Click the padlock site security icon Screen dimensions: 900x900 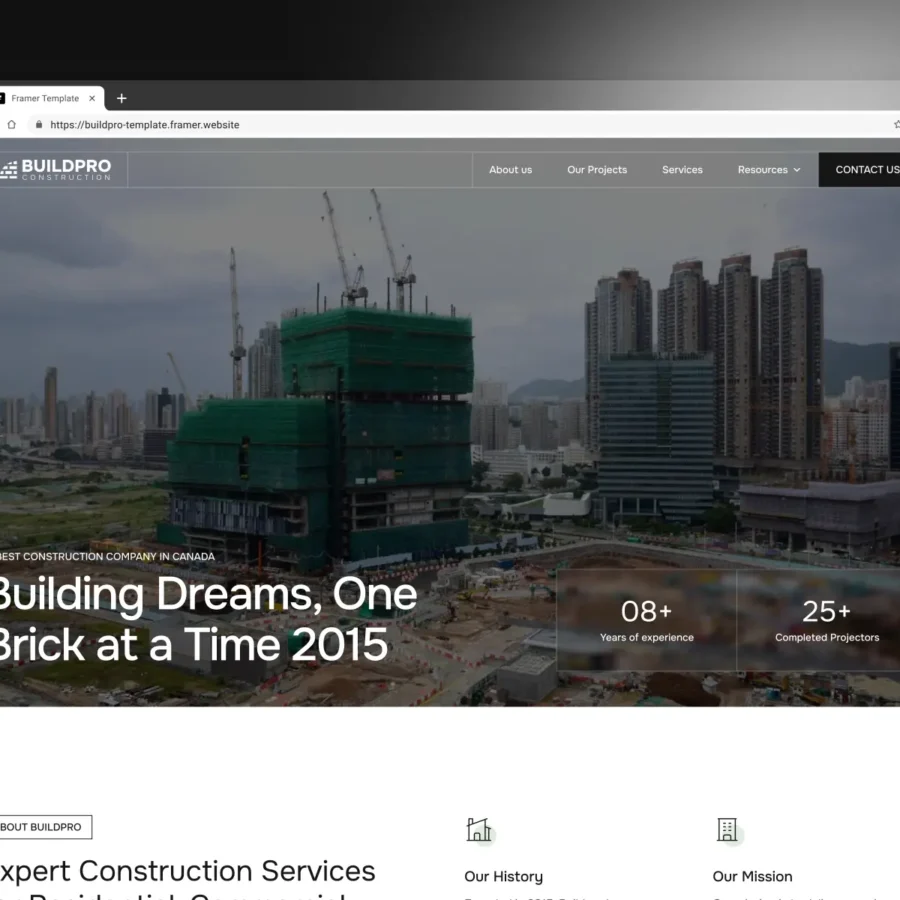point(39,125)
